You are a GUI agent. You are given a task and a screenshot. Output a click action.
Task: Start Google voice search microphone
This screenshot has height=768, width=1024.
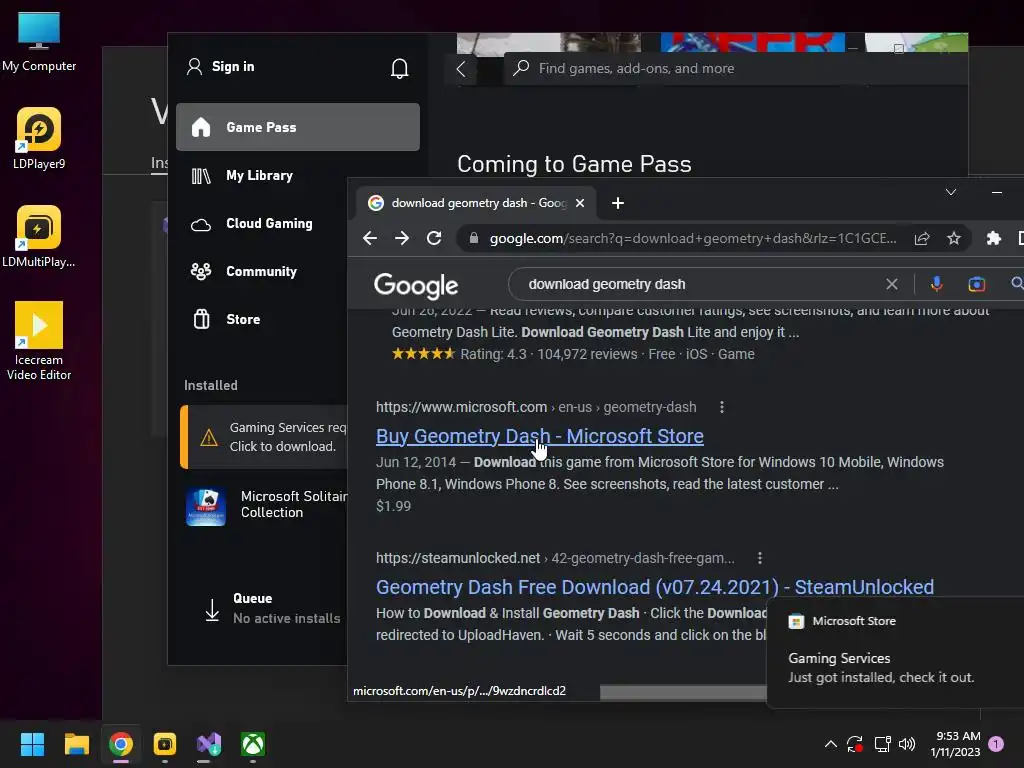tap(936, 284)
